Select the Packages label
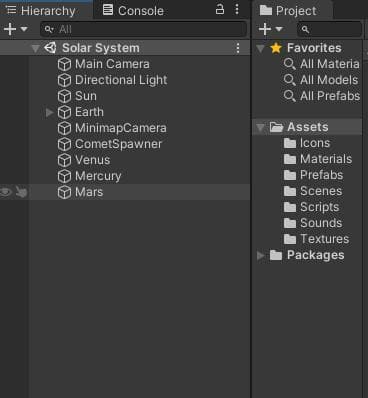Viewport: 368px width, 398px height. 316,256
